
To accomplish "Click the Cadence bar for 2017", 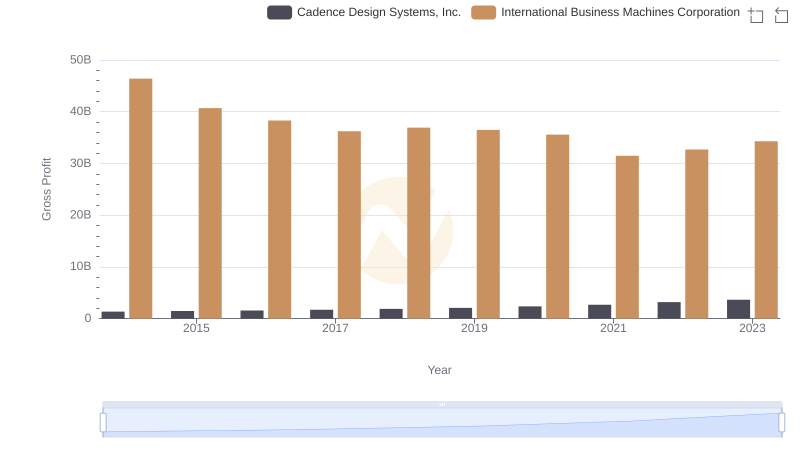I will (x=322, y=314).
